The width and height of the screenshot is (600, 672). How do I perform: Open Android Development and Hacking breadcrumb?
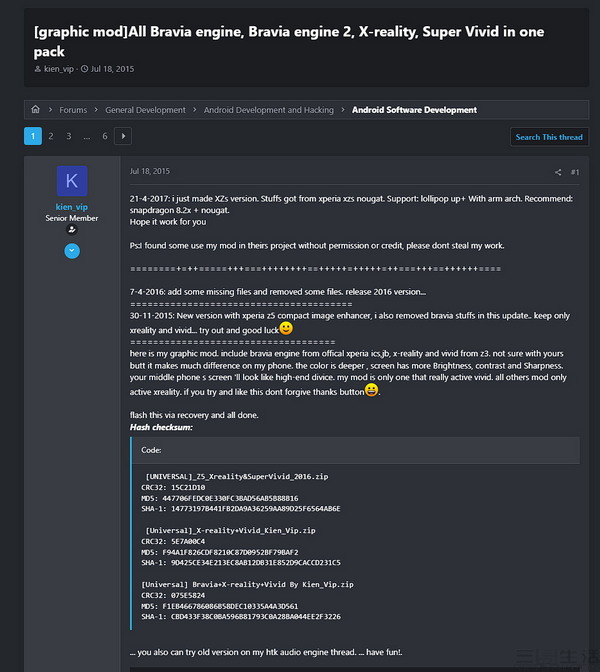pos(269,110)
